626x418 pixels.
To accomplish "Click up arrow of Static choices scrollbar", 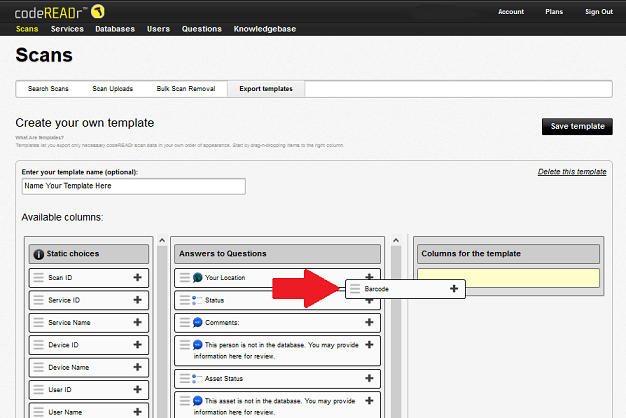I will click(162, 240).
